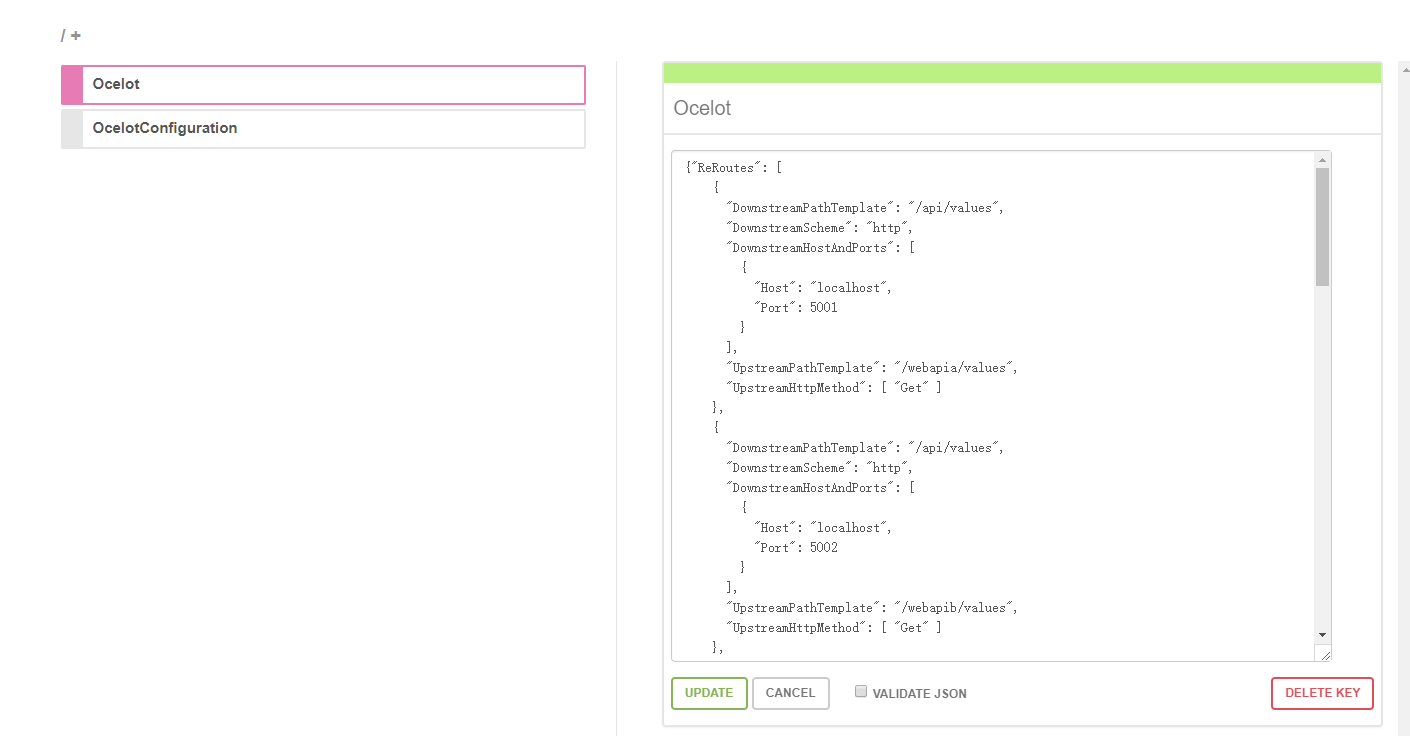Click the editor scrollbar down arrow

coord(1323,634)
